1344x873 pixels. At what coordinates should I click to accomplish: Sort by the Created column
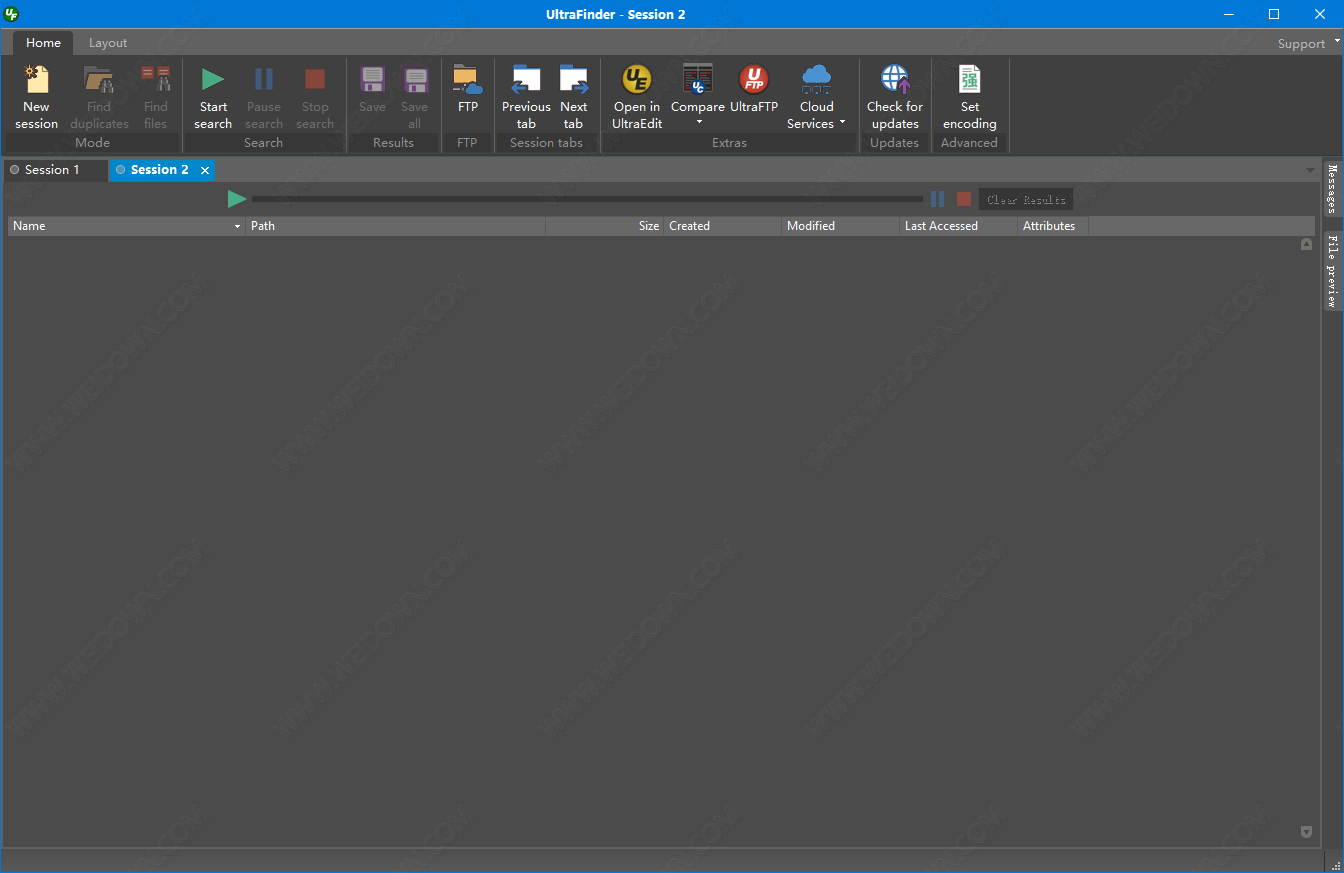723,226
